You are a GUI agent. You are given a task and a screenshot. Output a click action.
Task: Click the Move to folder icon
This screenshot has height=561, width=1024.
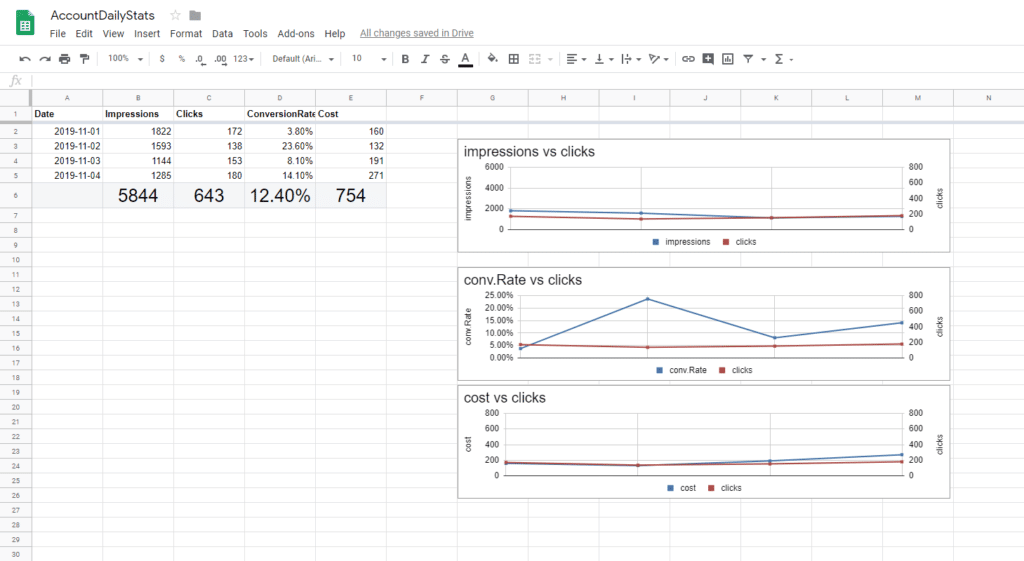pos(195,15)
